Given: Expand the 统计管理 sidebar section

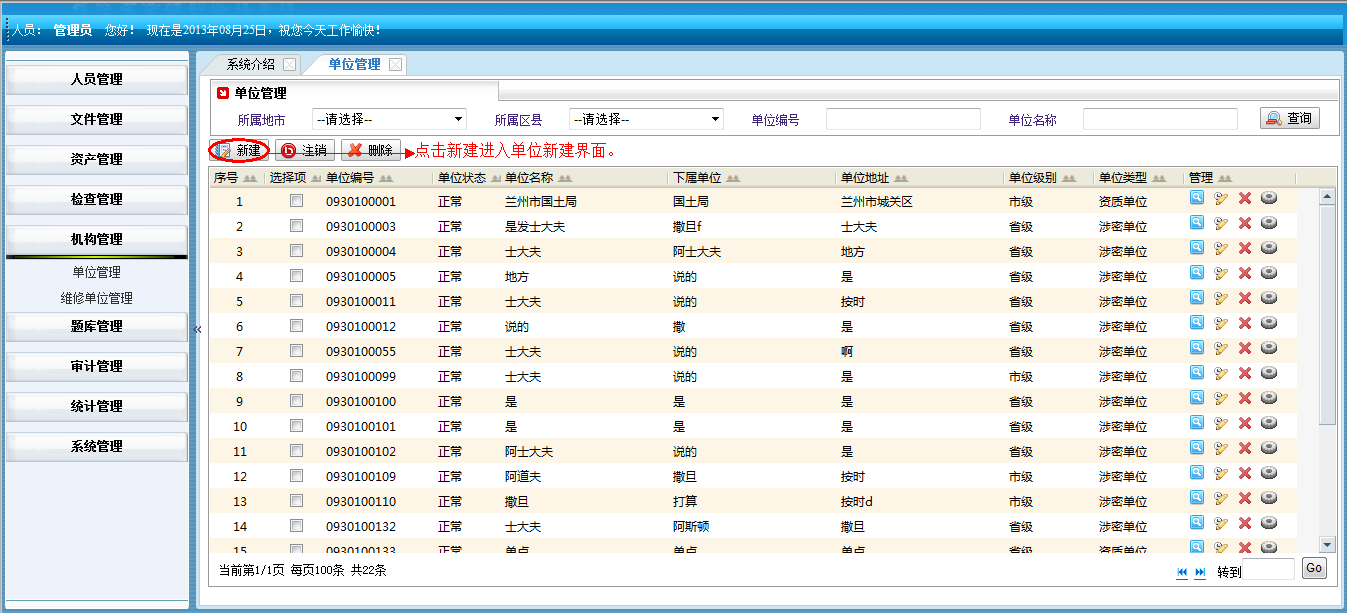Looking at the screenshot, I should pos(97,406).
